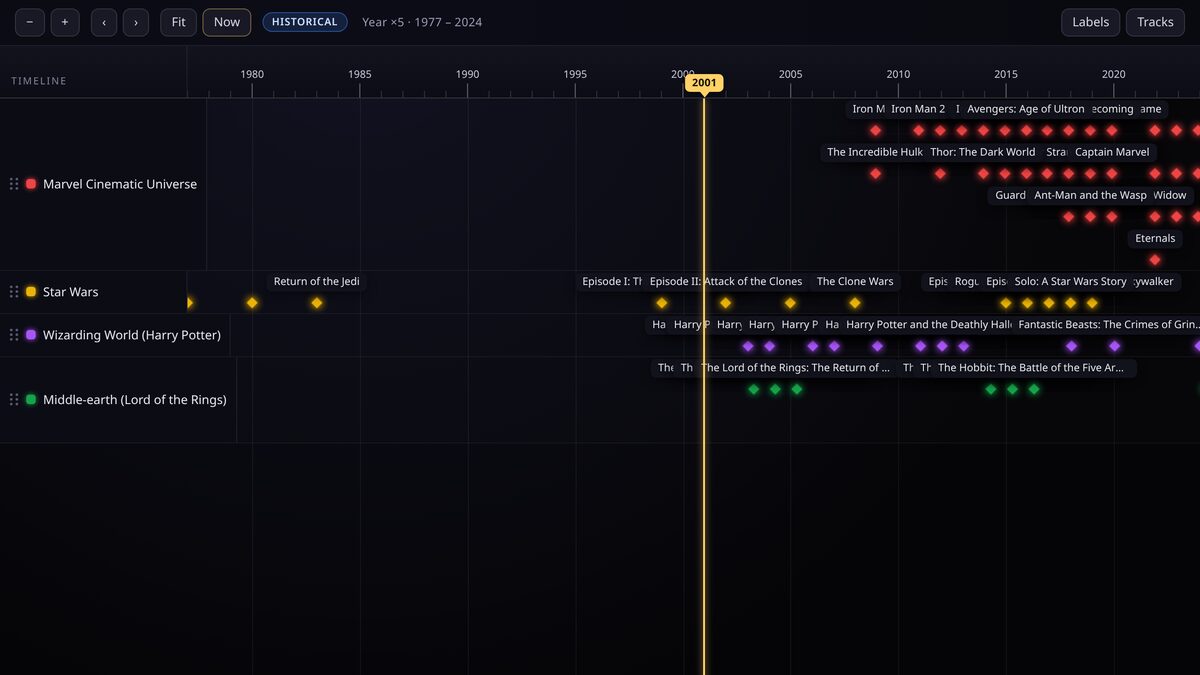Select the Marvel Cinematic Universe track label
1200x675 pixels.
pos(120,184)
